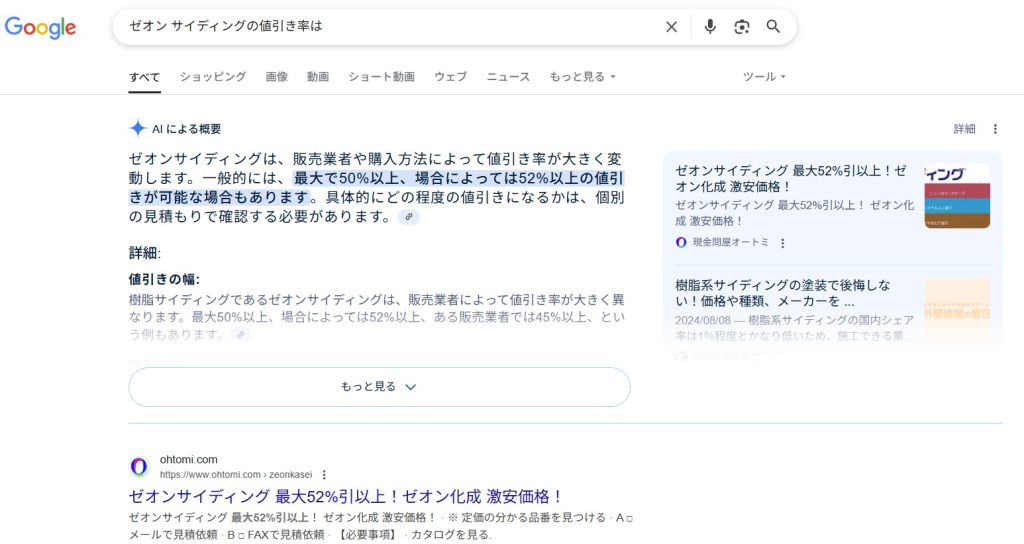Switch to the ショッピング tab

tap(213, 76)
